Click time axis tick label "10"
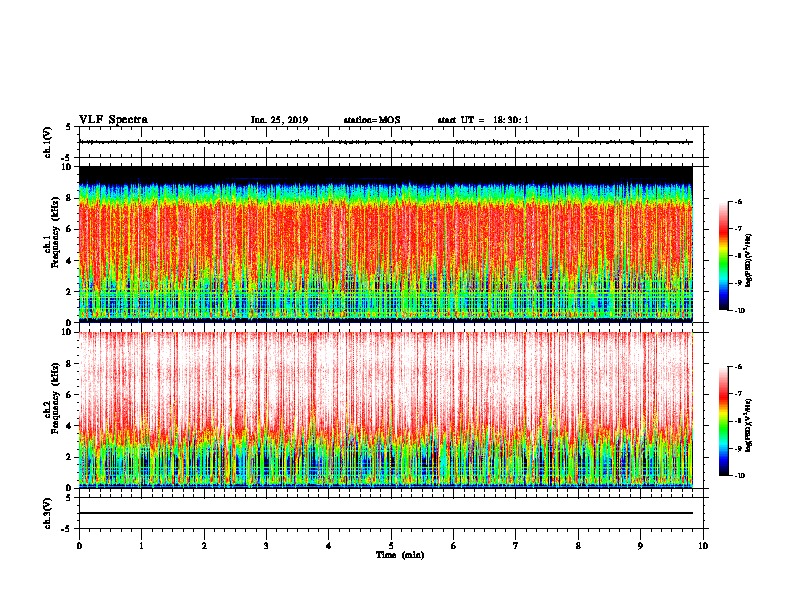Image resolution: width=792 pixels, height=612 pixels. pyautogui.click(x=703, y=546)
